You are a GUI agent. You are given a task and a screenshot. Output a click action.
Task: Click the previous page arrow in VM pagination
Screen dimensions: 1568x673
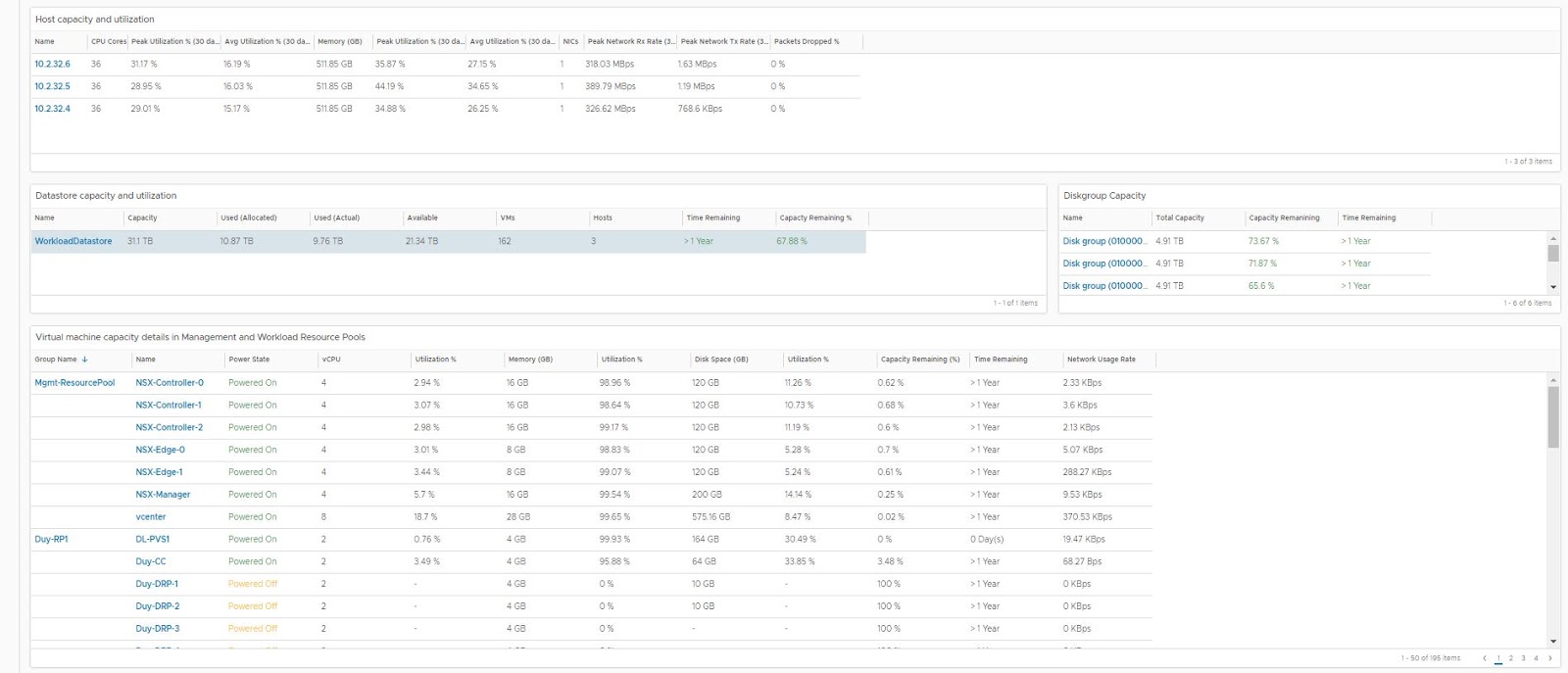[x=1485, y=658]
